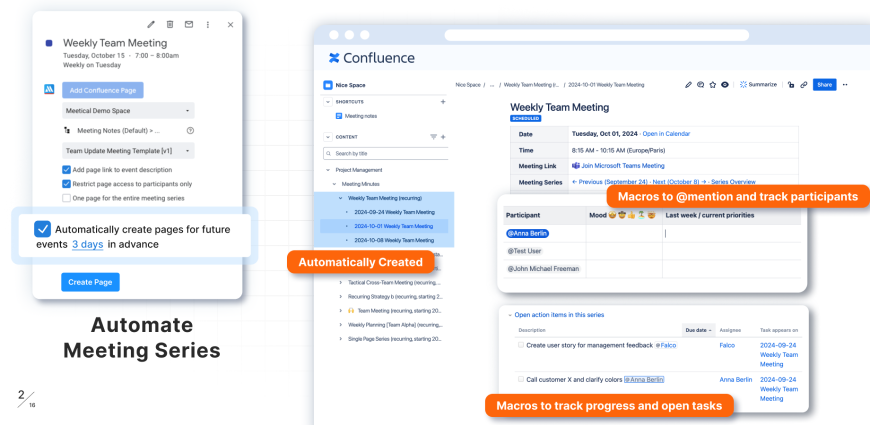Open the Team Update Meeting Template dropdown
The image size is (870, 425).
[128, 150]
